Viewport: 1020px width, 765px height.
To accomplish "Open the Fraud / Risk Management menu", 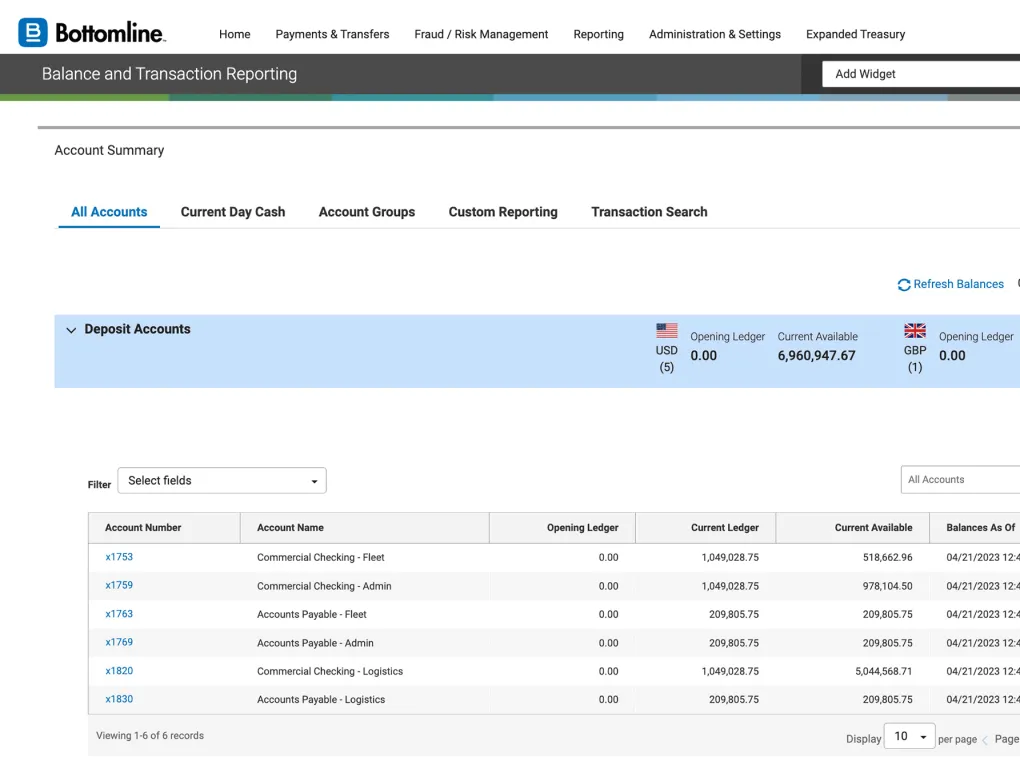I will point(481,34).
